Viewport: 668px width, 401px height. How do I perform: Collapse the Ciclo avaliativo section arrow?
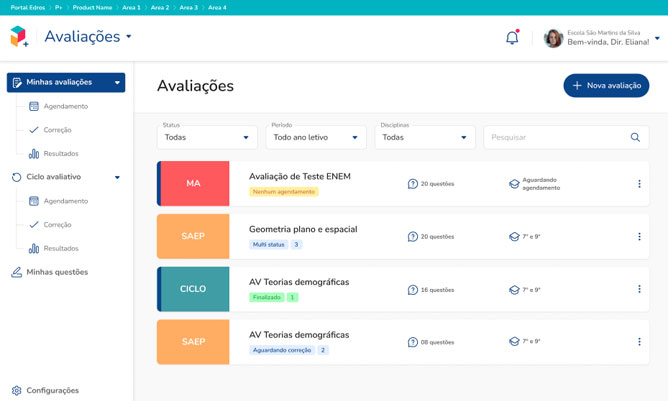(117, 177)
